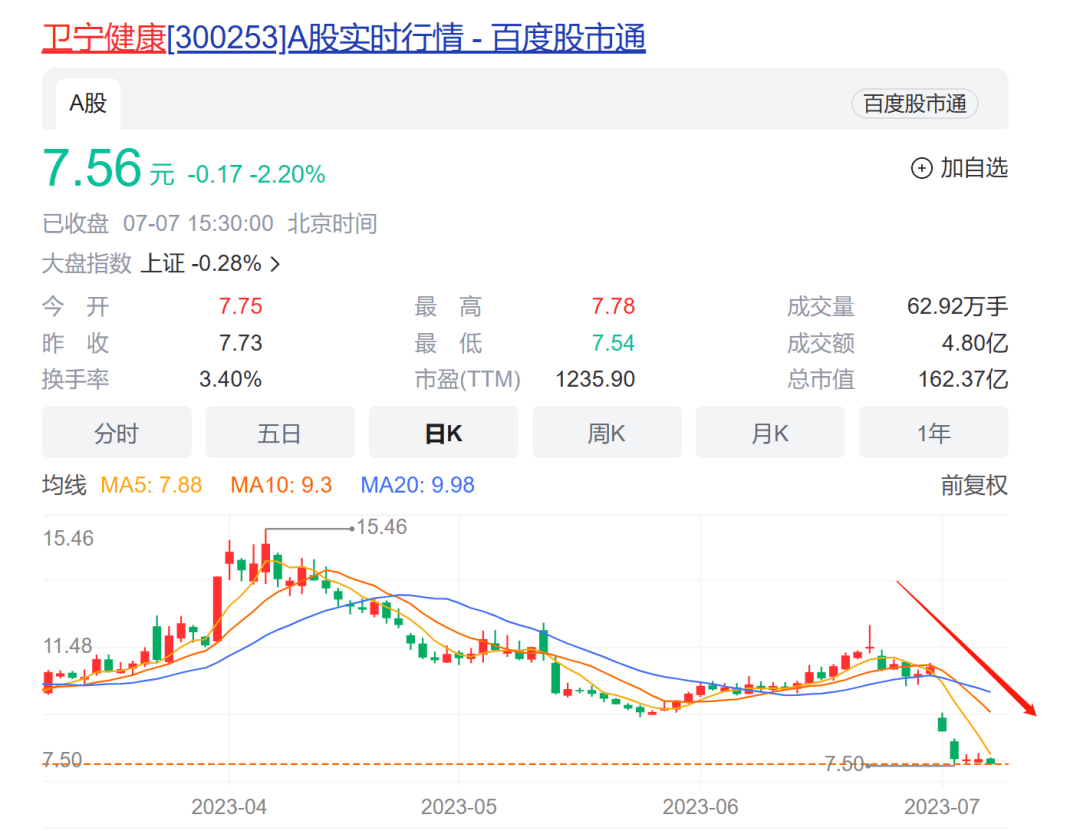Switch to the 分时 chart tab
Screen dimensions: 1080x831
point(116,433)
